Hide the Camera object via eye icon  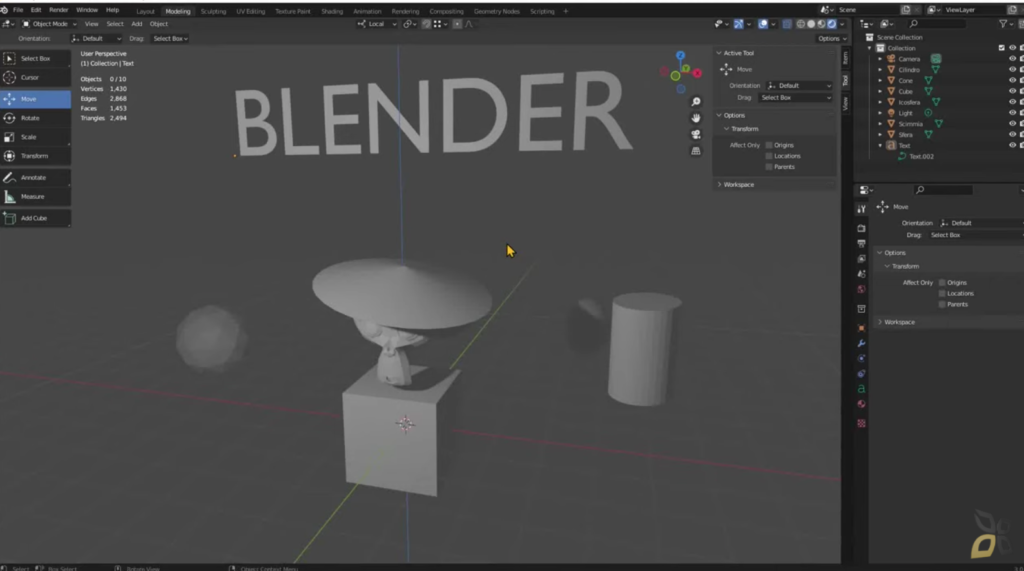click(1012, 59)
